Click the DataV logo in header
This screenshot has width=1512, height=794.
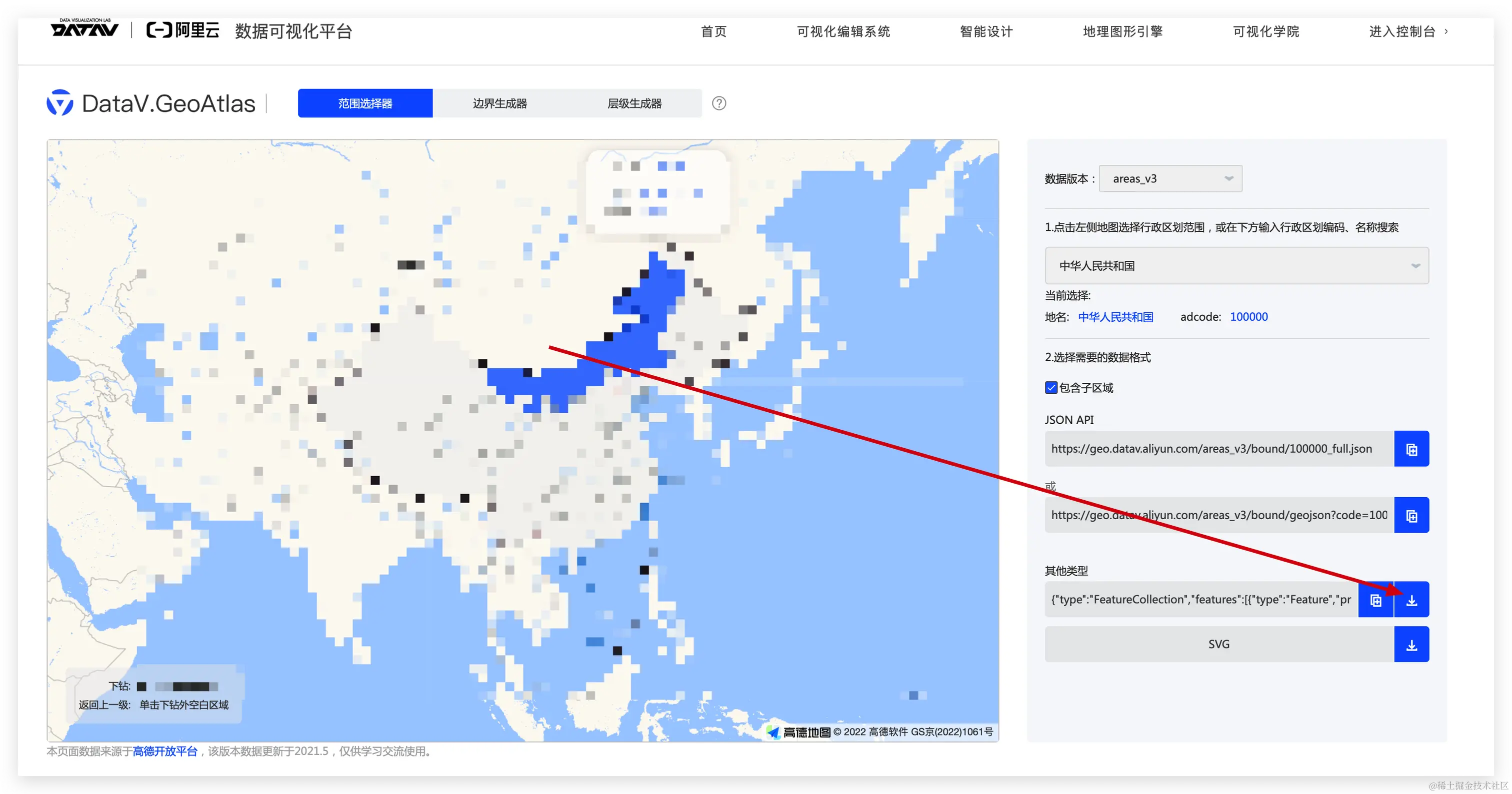coord(84,29)
